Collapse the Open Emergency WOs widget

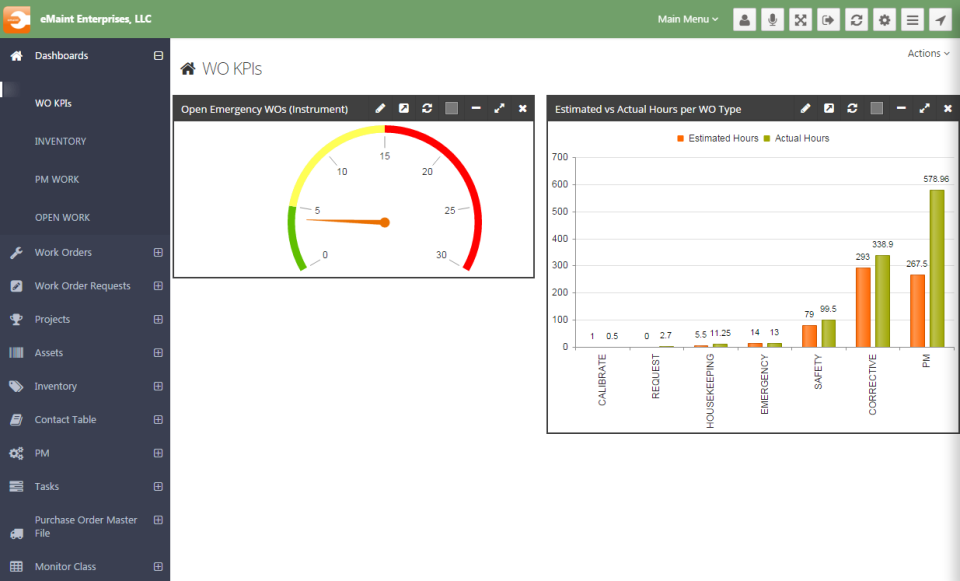[476, 108]
